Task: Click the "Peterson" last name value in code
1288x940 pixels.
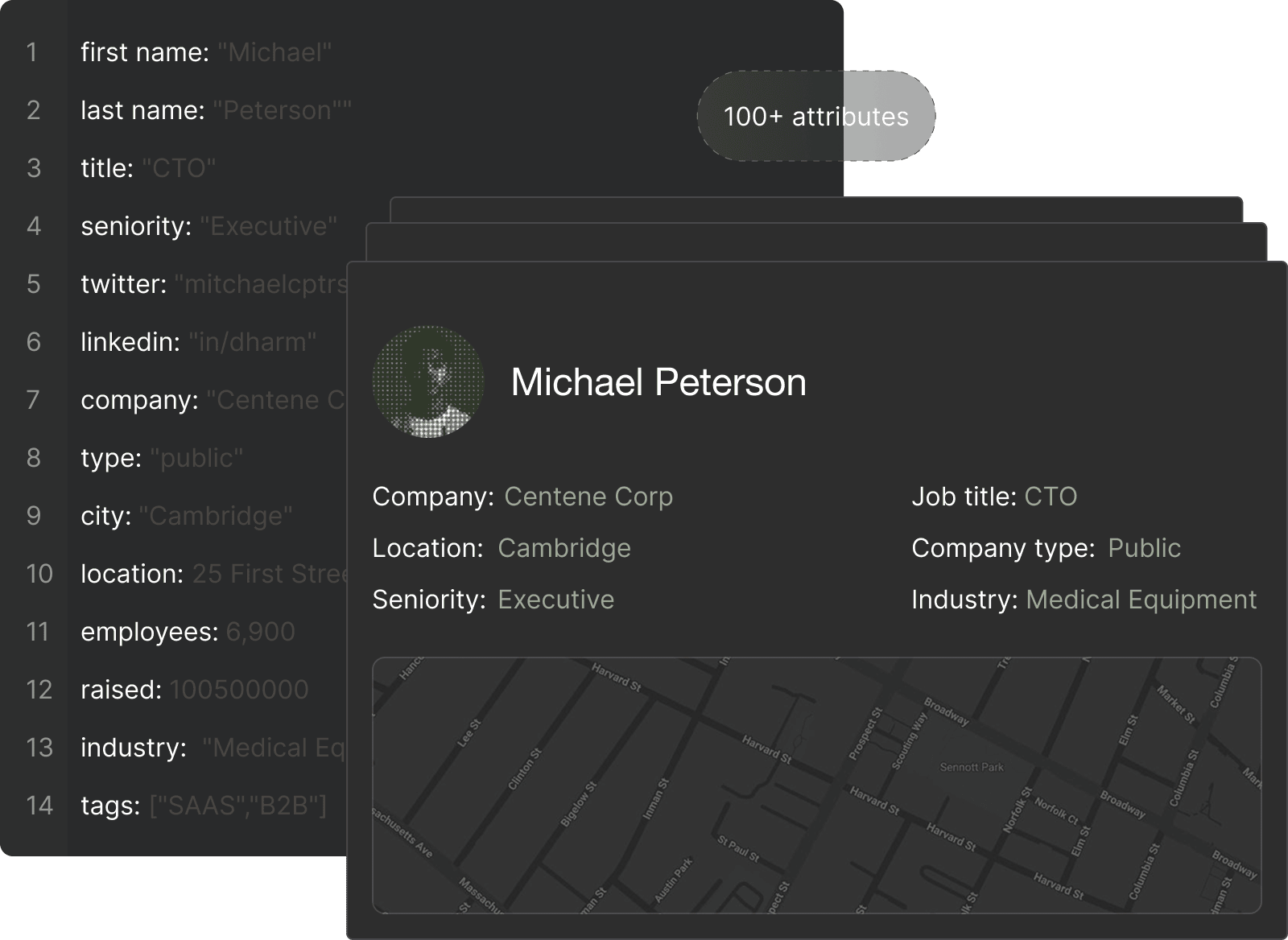Action: [278, 110]
